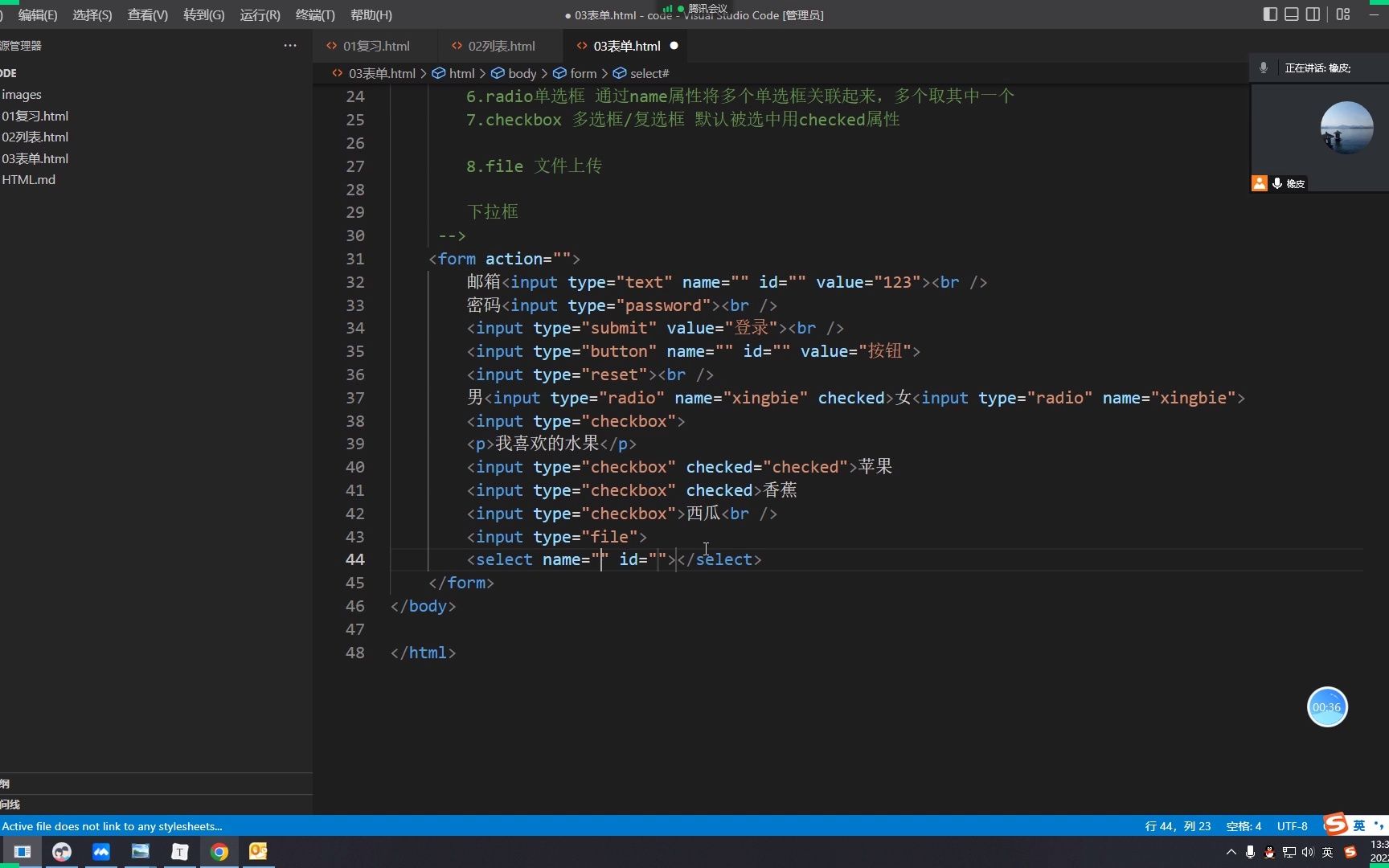Click system tray volume icon
This screenshot has height=868, width=1389.
(1308, 853)
